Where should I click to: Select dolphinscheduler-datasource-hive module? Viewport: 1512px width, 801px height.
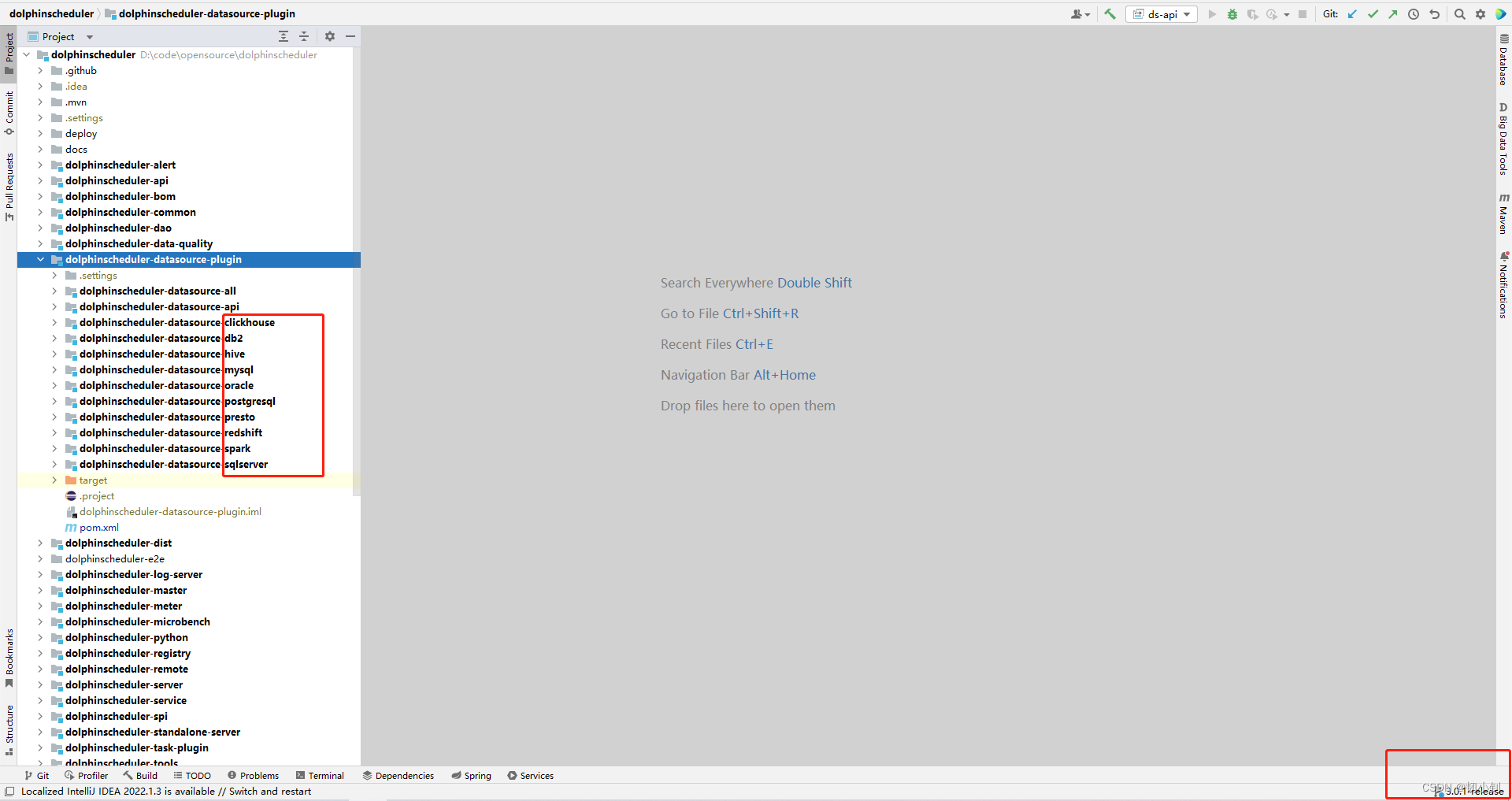[x=162, y=354]
